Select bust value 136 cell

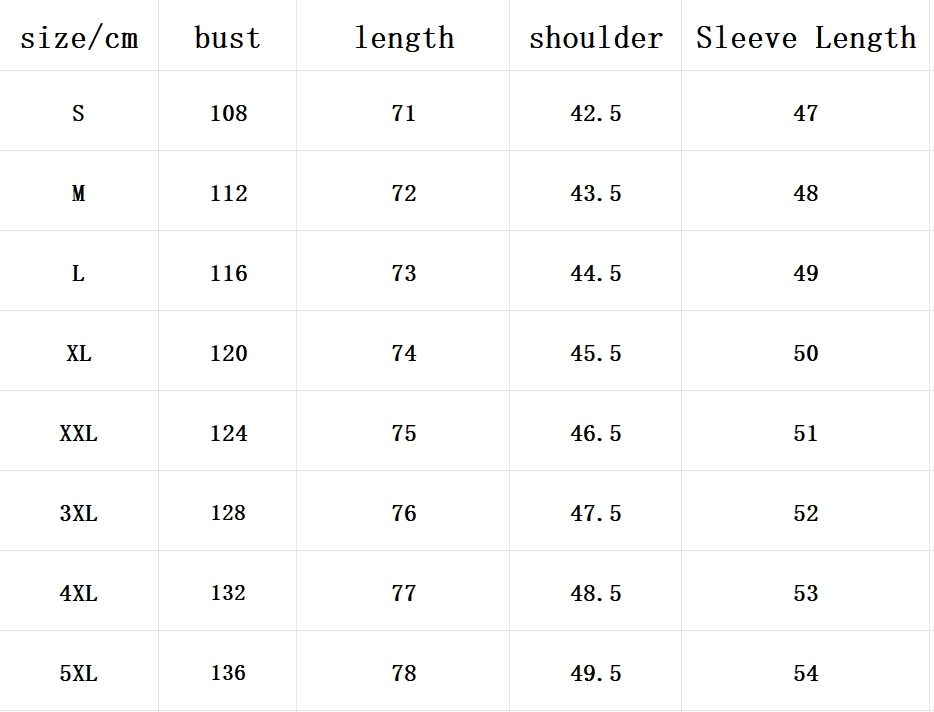228,671
